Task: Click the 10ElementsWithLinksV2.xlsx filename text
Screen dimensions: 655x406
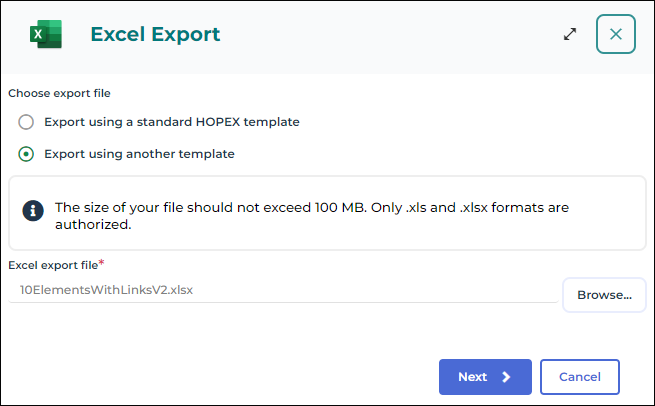Action: click(x=106, y=290)
